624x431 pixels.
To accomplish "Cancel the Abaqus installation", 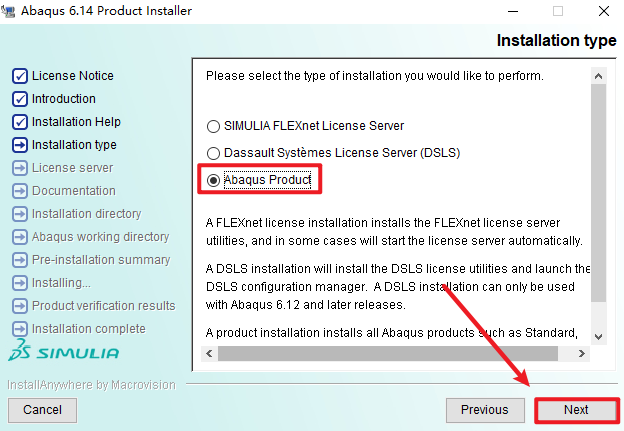I will point(42,410).
